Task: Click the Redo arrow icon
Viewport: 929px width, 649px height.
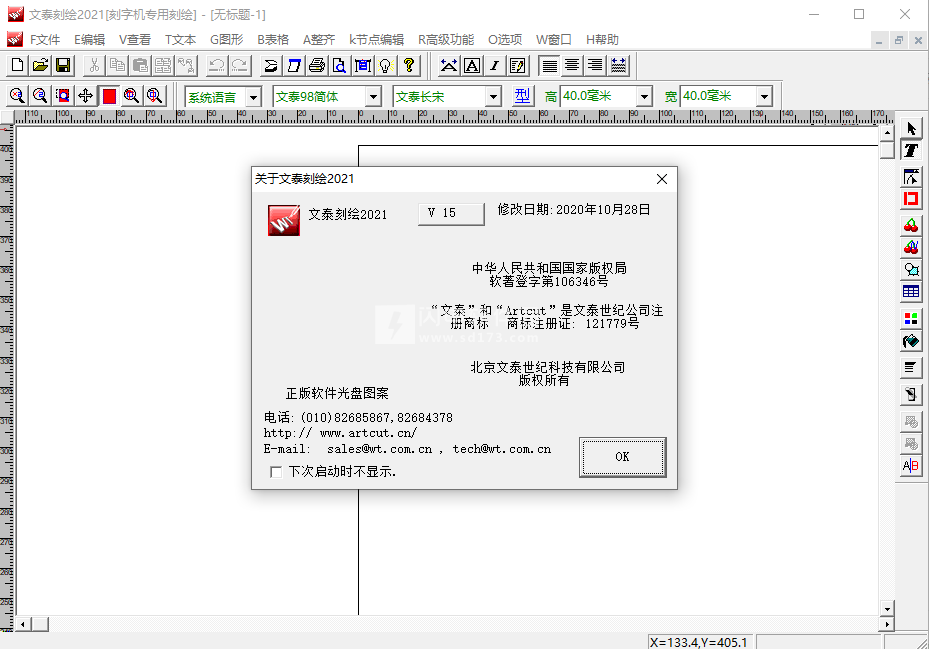Action: coord(240,65)
